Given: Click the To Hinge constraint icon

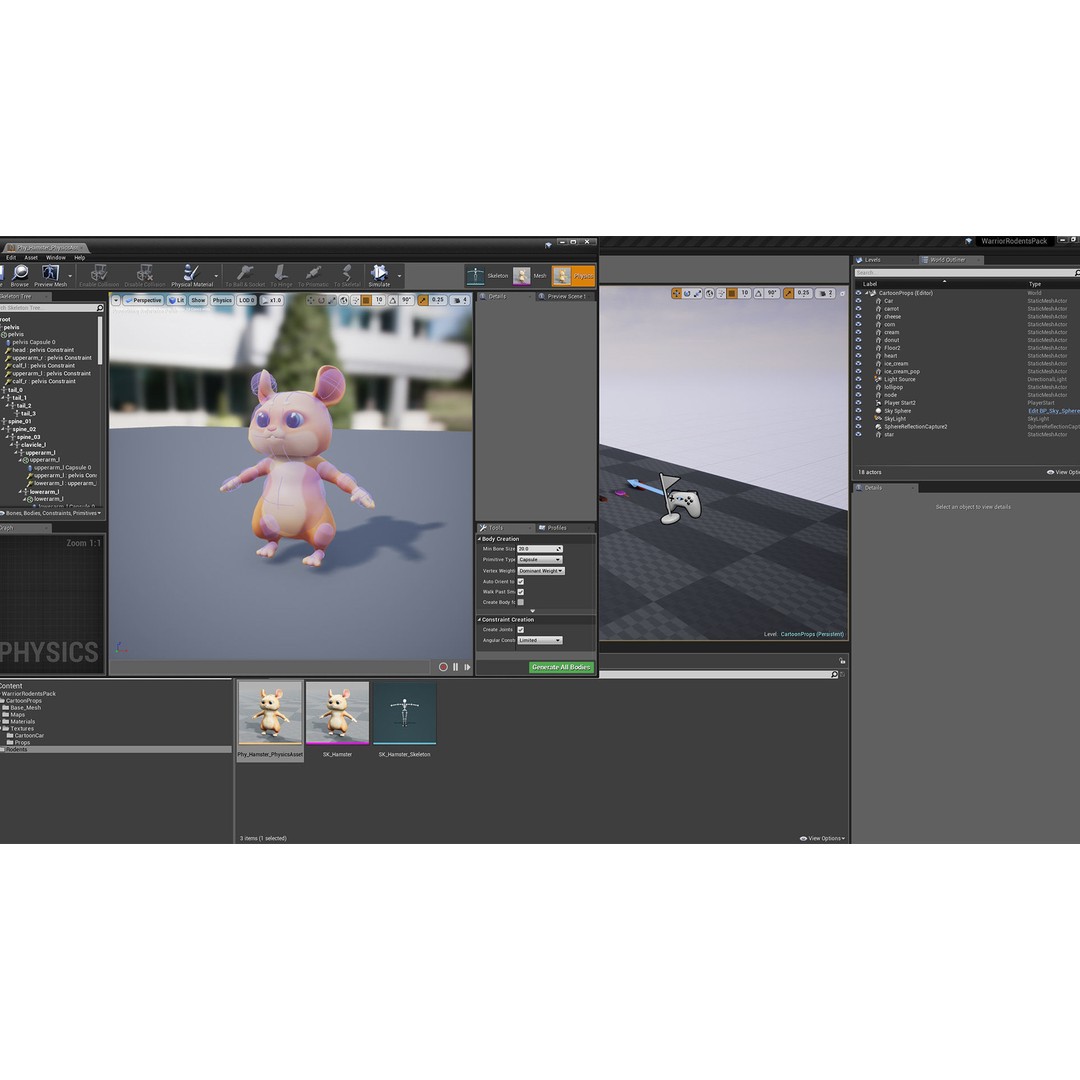Looking at the screenshot, I should (281, 276).
